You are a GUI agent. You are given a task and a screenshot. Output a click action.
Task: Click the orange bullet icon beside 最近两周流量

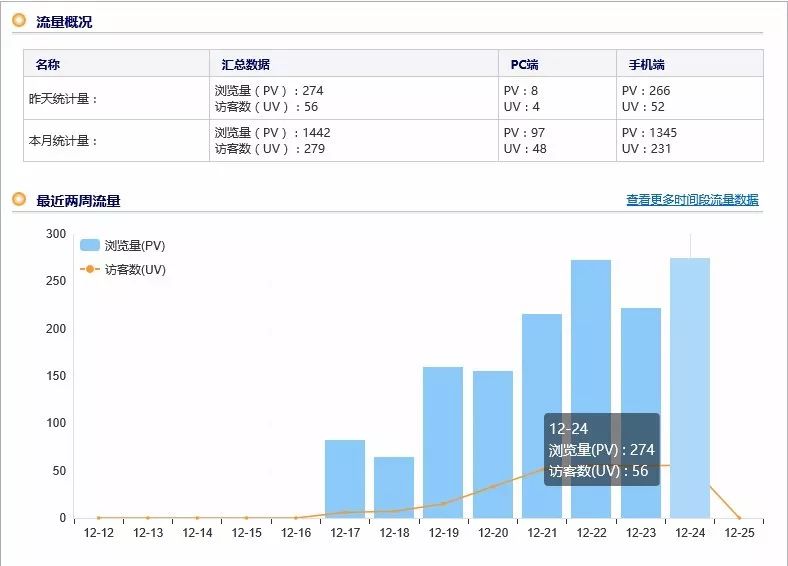coord(19,200)
